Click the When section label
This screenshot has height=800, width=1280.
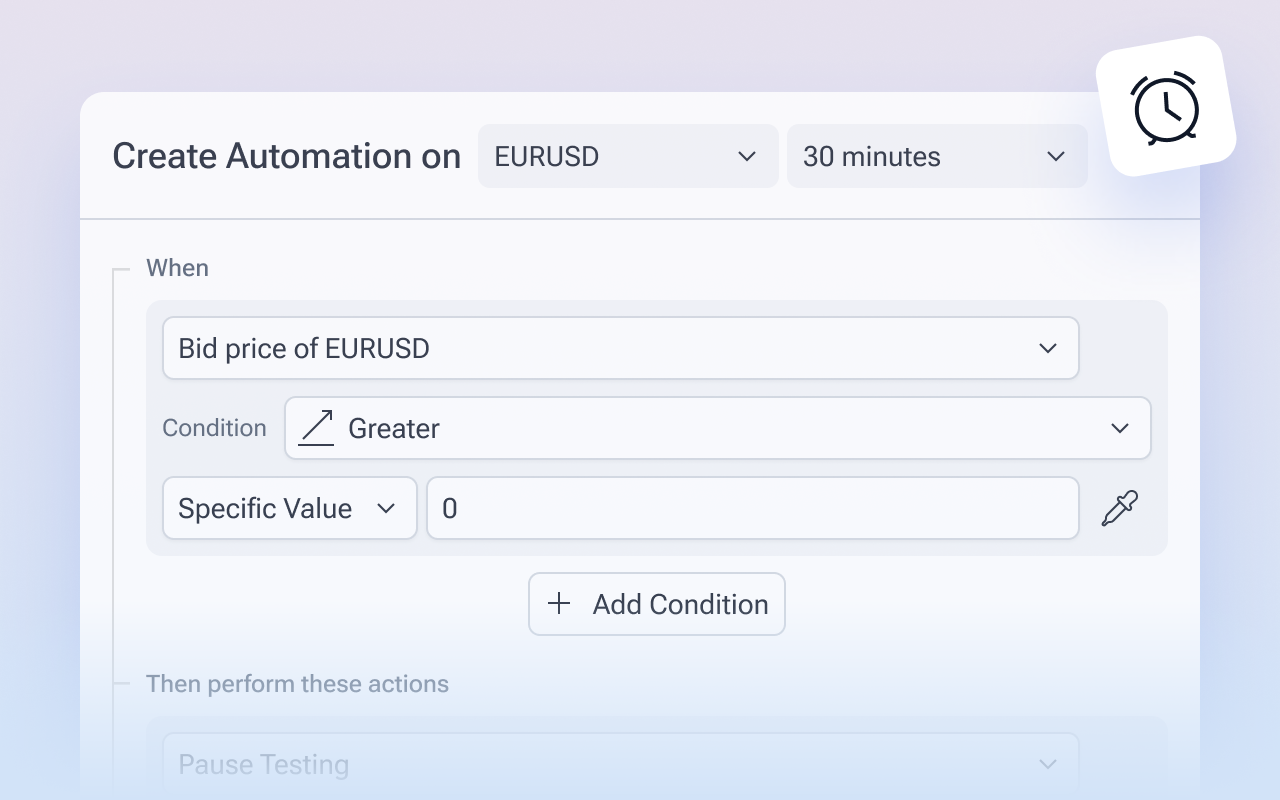(x=177, y=268)
